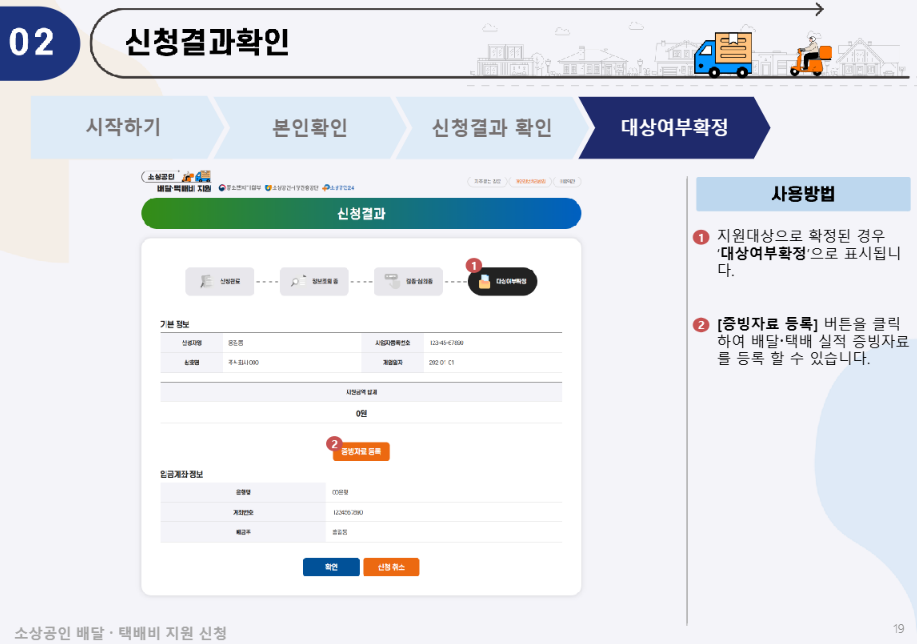This screenshot has width=917, height=644.
Task: Click the blue delivery truck illustration
Action: point(723,55)
